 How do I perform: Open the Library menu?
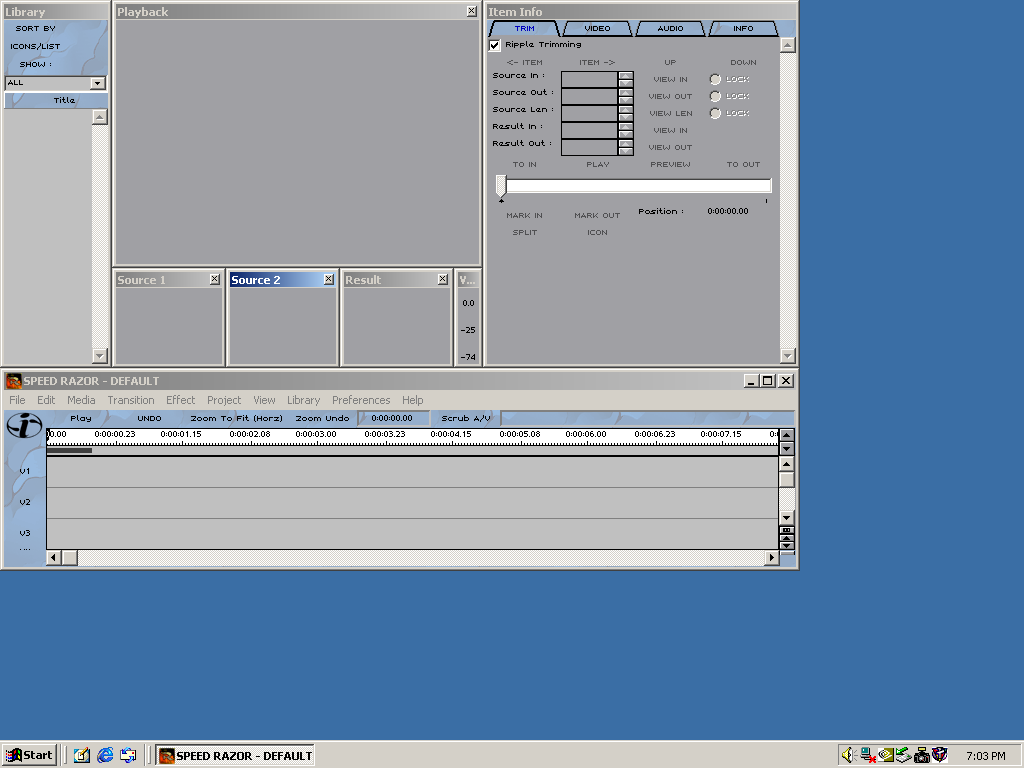coord(303,400)
